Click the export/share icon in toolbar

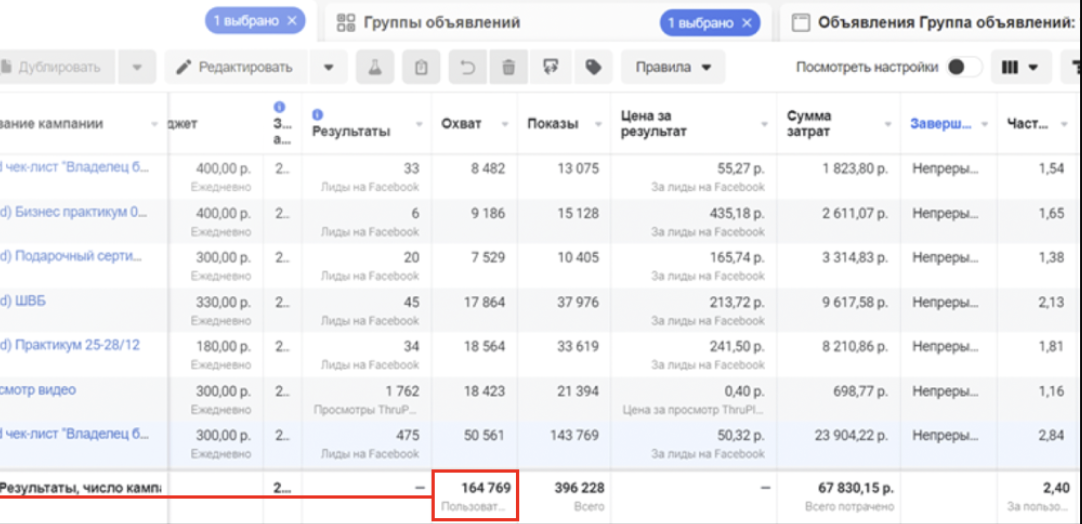point(551,67)
